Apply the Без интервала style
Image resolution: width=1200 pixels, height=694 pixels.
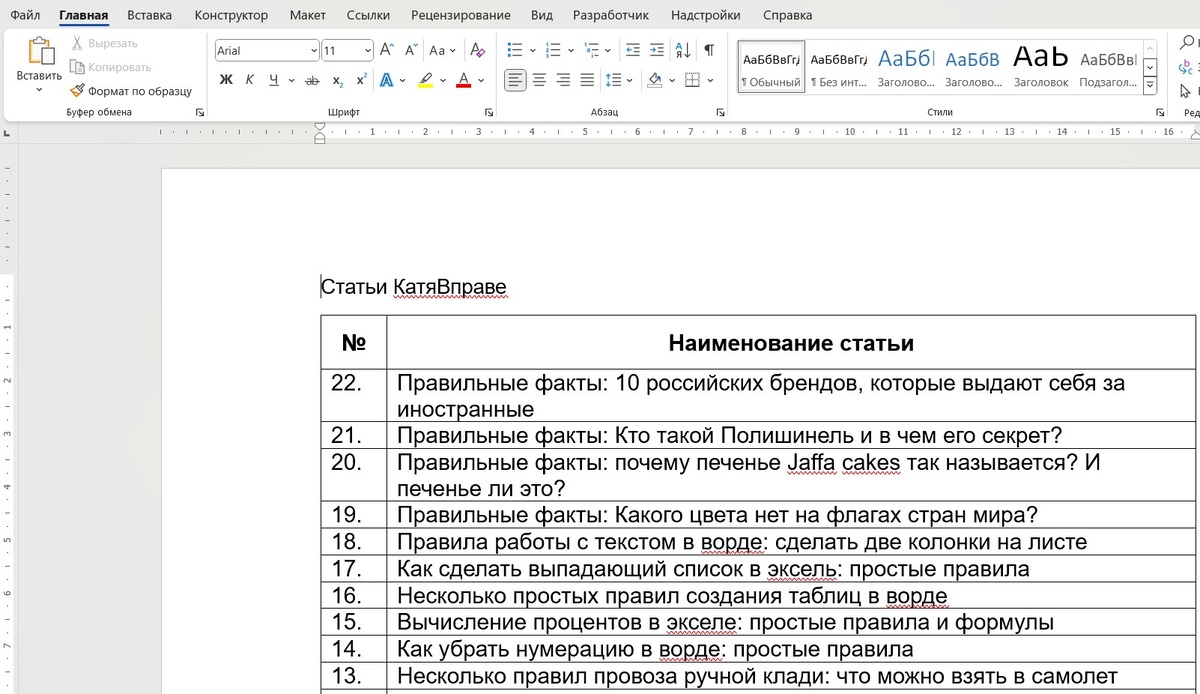coord(838,67)
